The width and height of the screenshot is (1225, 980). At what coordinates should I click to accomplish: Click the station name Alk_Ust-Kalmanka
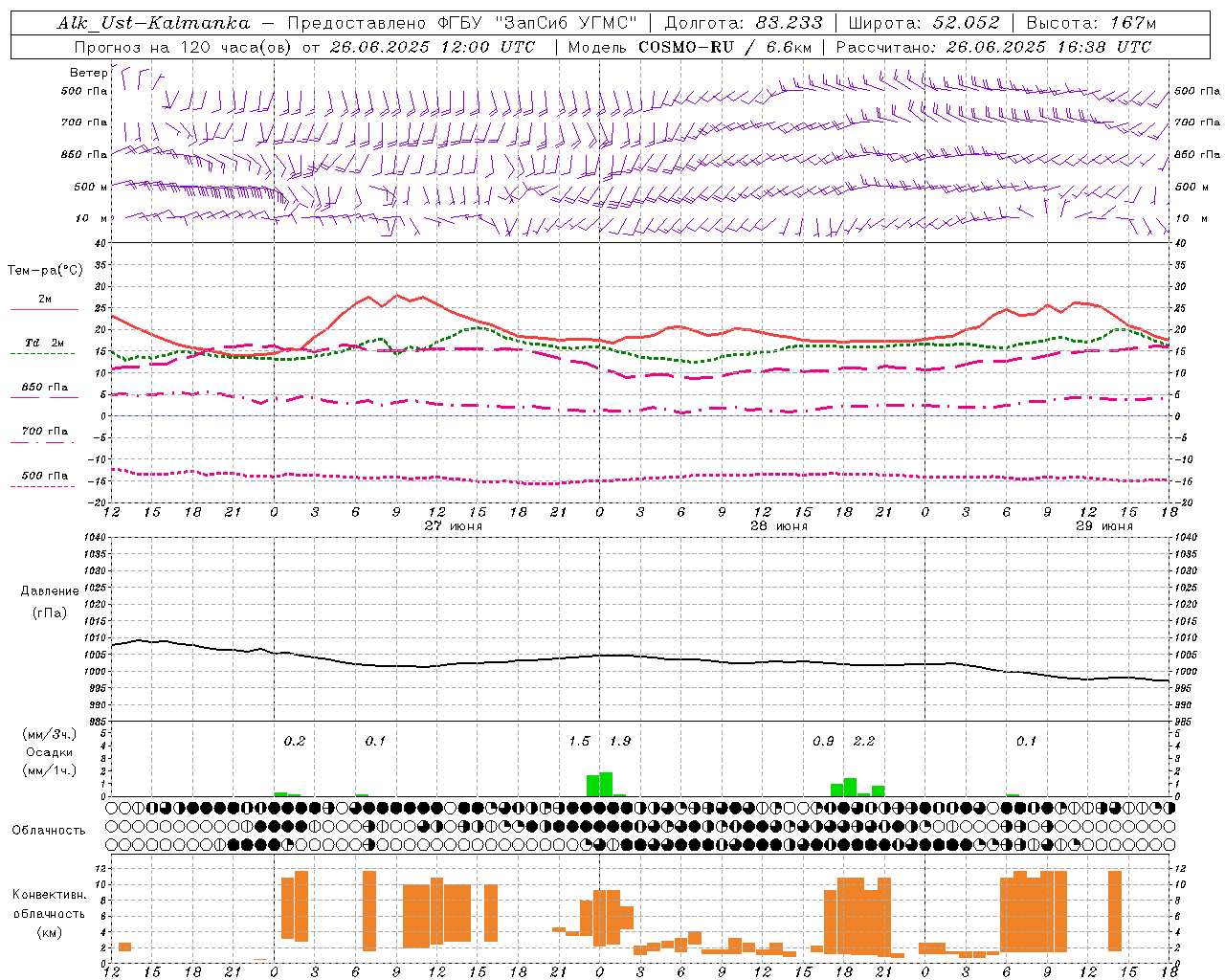[x=153, y=23]
